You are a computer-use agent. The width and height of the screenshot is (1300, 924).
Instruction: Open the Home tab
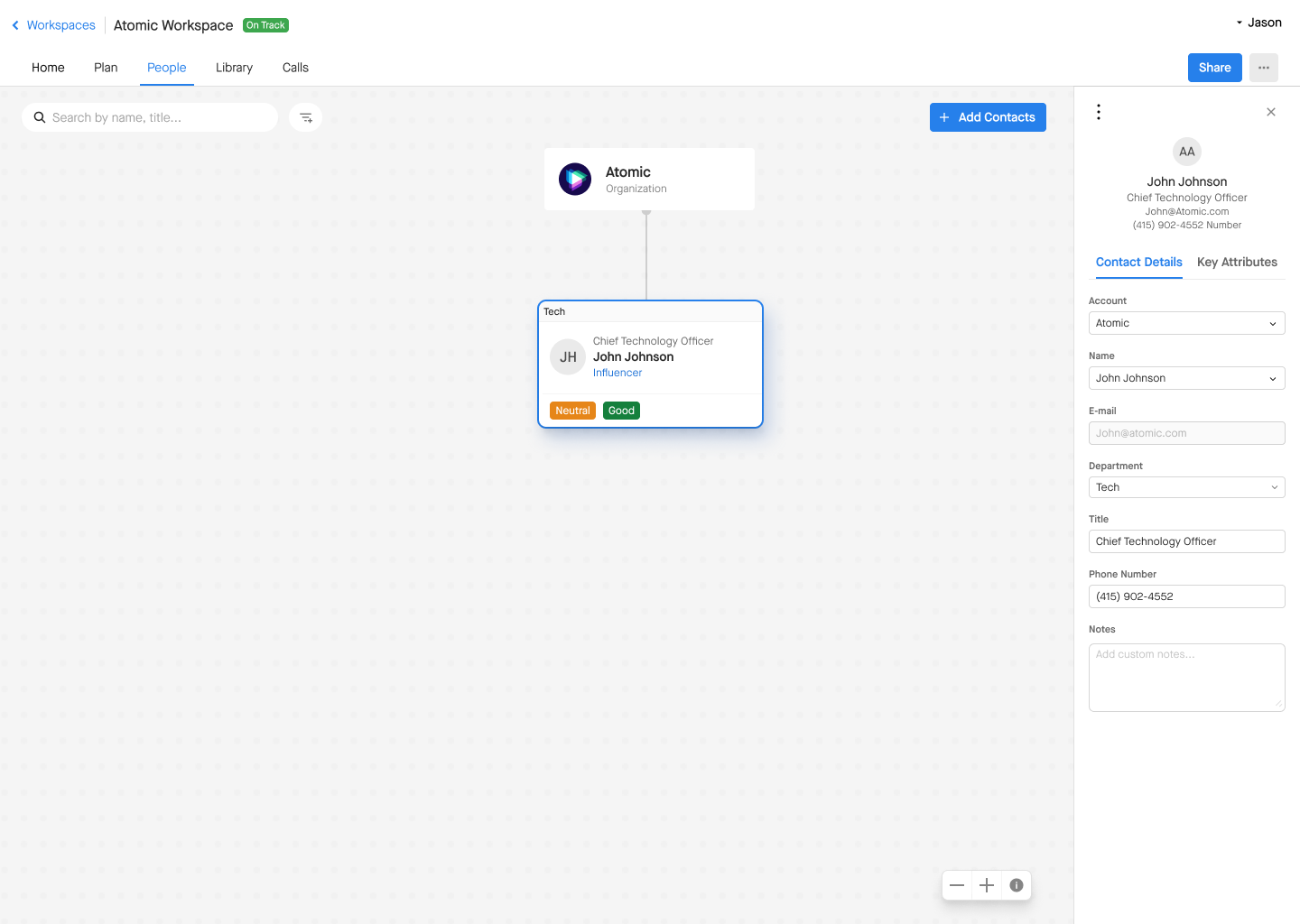tap(48, 68)
